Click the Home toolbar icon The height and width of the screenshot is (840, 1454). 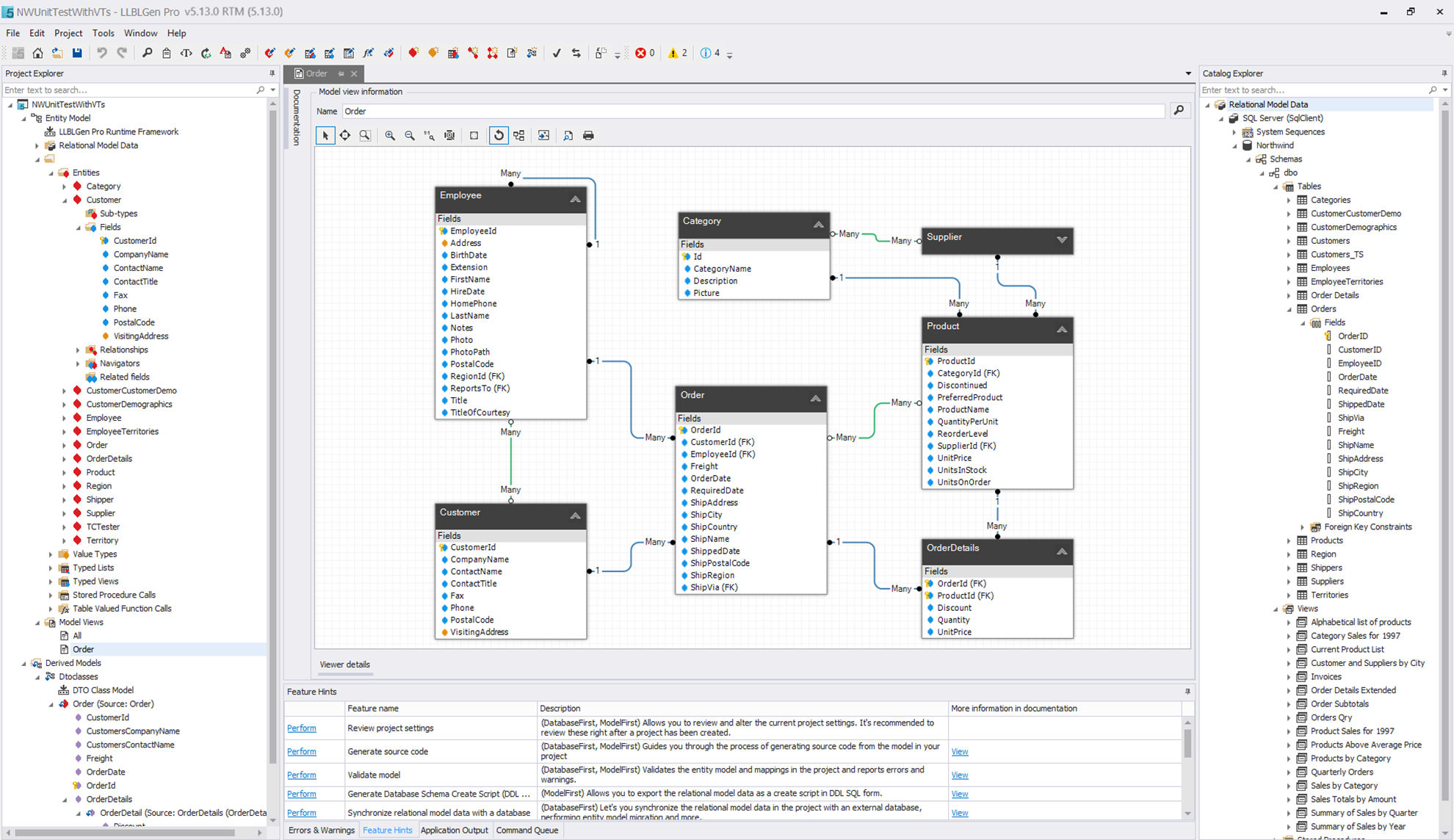[x=37, y=53]
